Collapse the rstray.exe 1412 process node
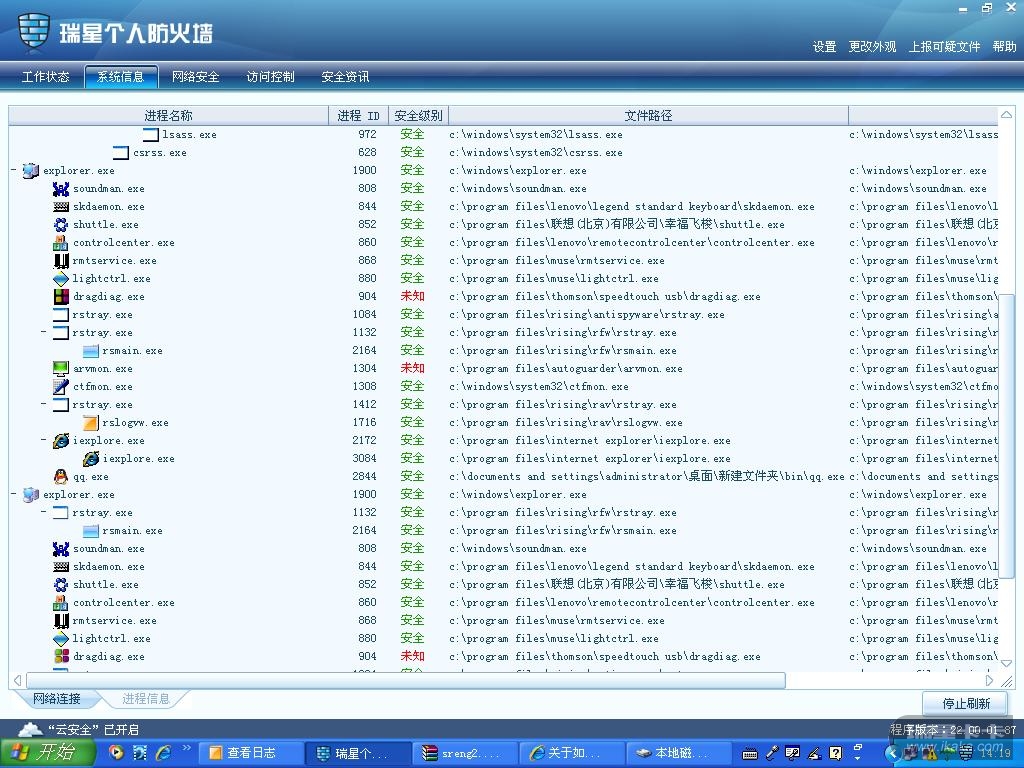This screenshot has height=768, width=1024. pyautogui.click(x=44, y=405)
